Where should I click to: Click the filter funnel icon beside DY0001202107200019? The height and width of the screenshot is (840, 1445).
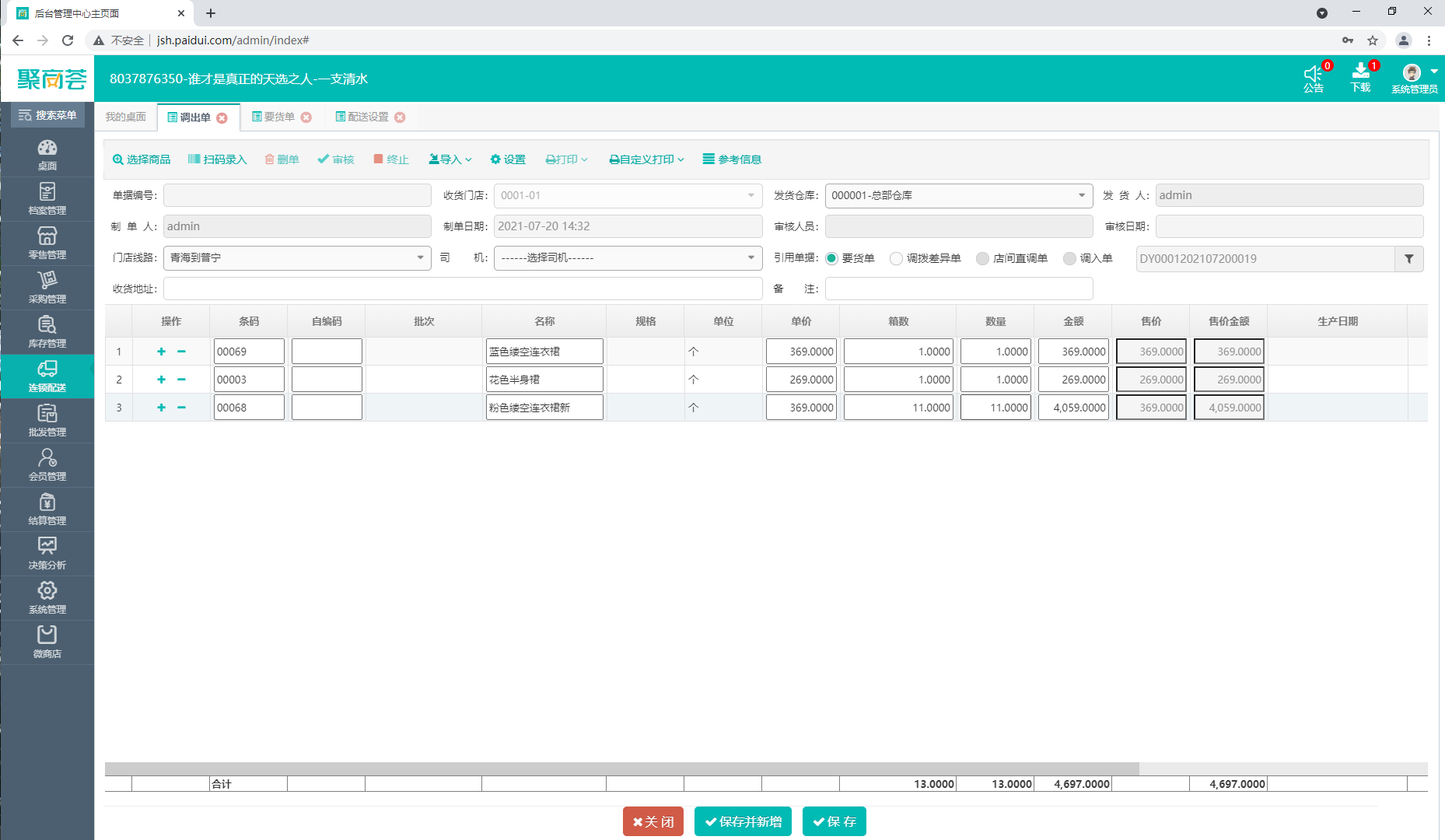pyautogui.click(x=1409, y=259)
